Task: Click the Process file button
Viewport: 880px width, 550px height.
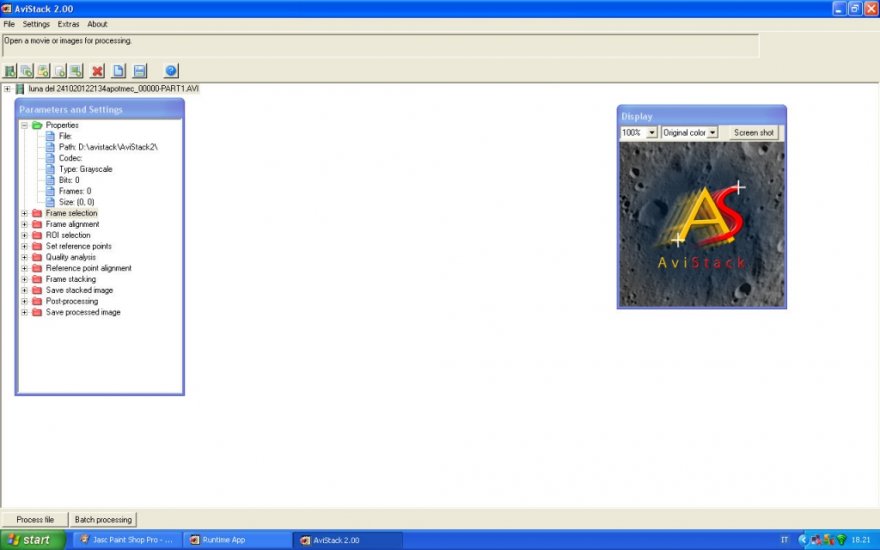Action: point(35,520)
